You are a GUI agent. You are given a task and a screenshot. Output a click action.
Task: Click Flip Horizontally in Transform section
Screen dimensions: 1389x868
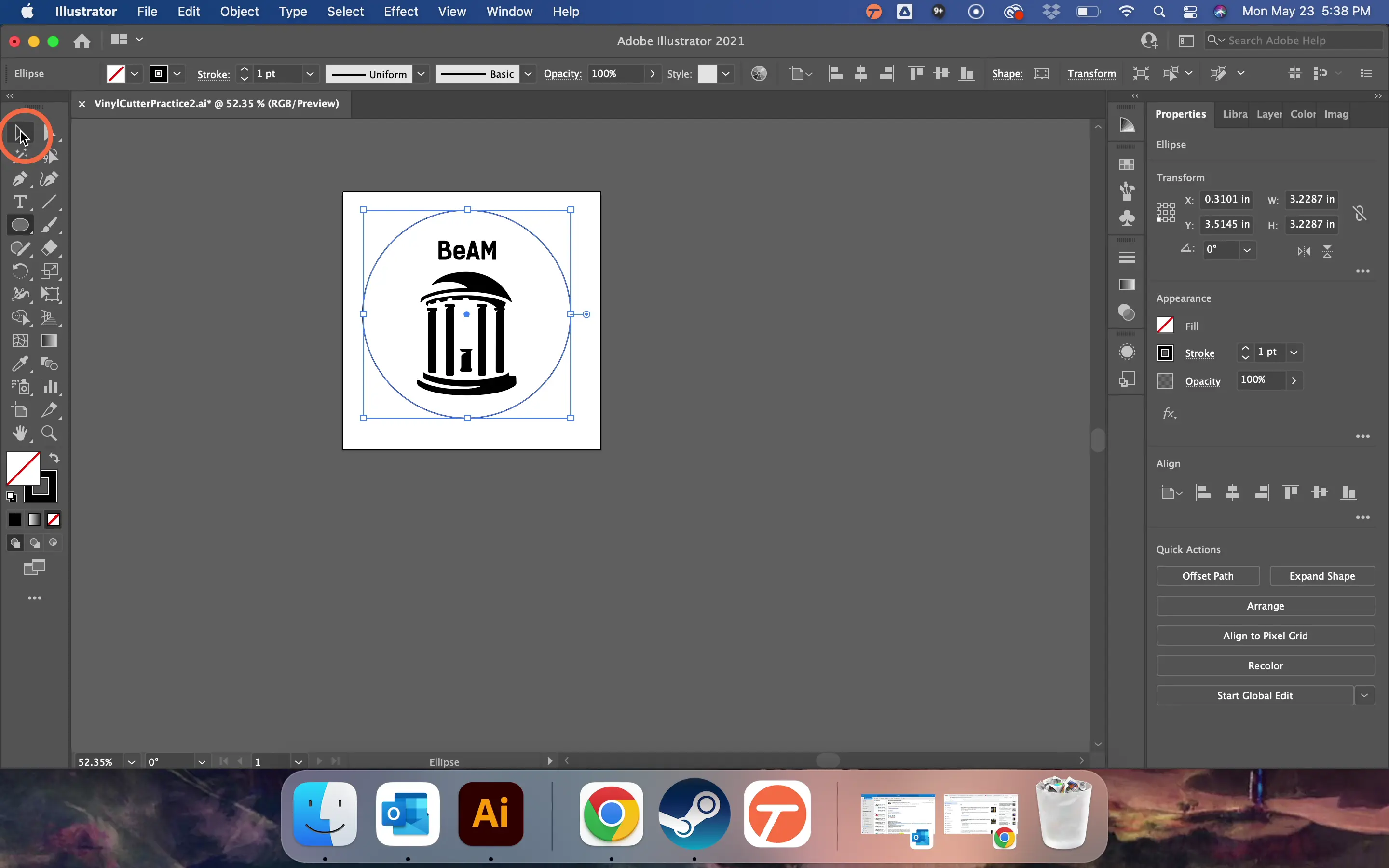(x=1304, y=251)
